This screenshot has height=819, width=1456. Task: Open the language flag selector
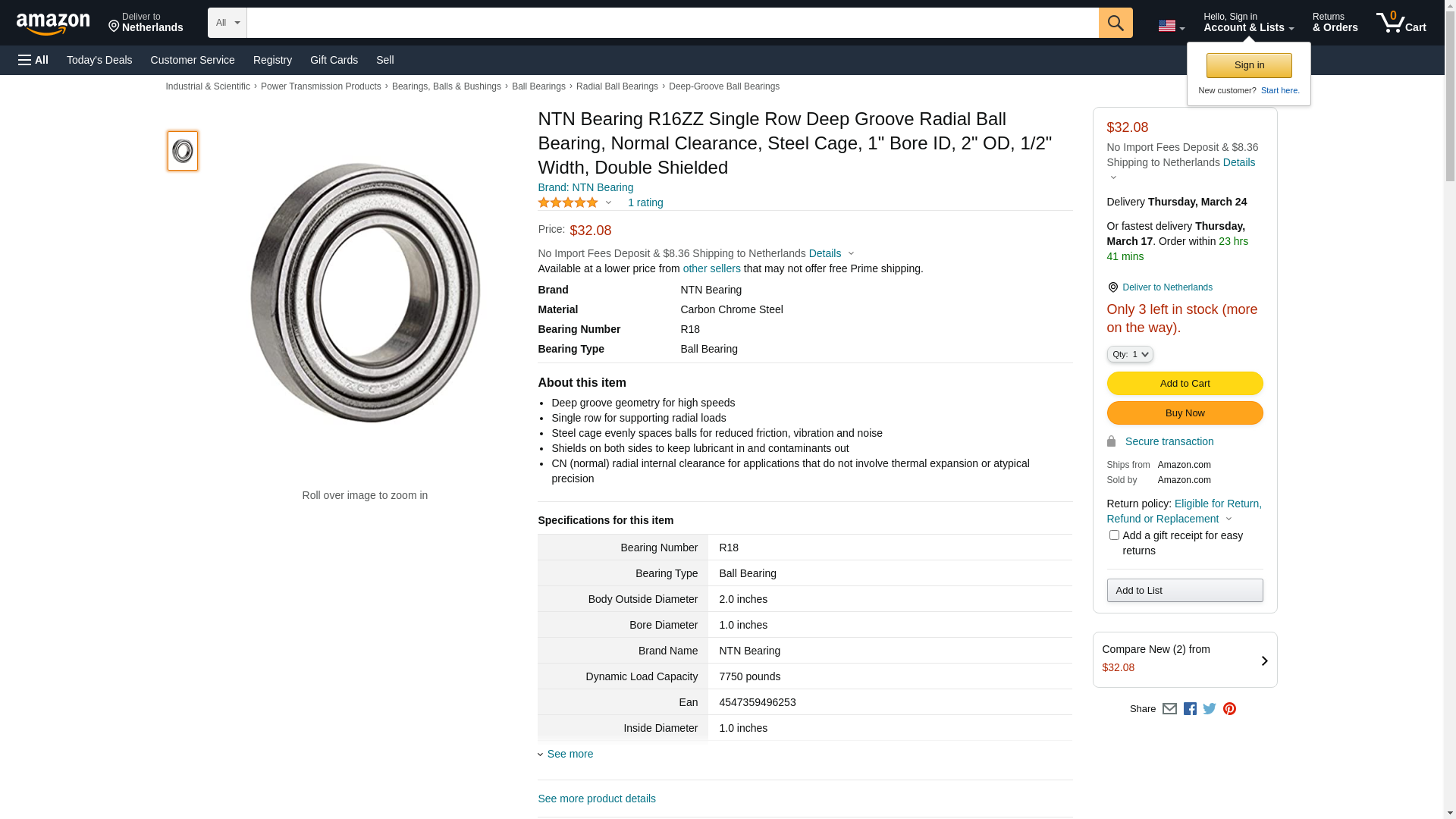coord(1171,27)
